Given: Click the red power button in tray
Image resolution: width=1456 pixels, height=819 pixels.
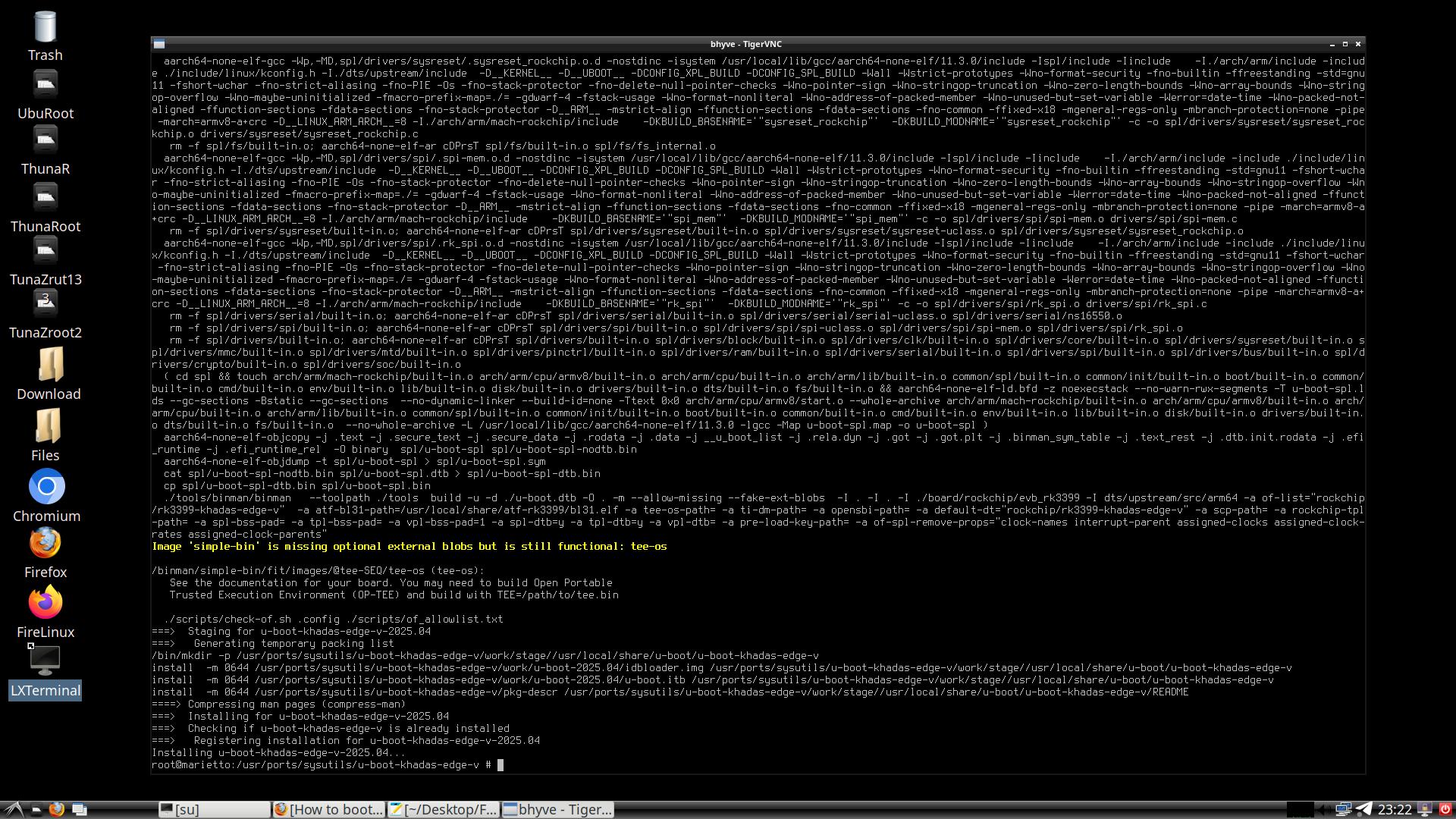Looking at the screenshot, I should (1445, 810).
